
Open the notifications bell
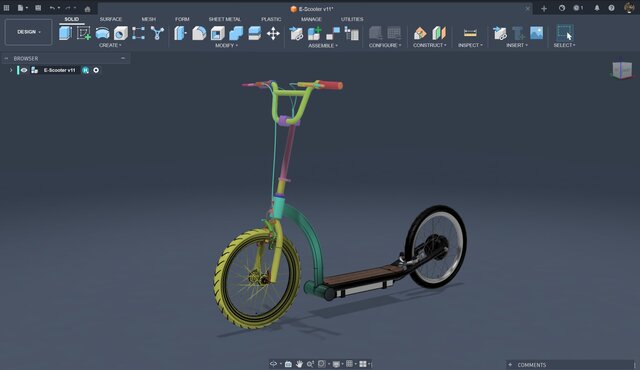(x=597, y=8)
